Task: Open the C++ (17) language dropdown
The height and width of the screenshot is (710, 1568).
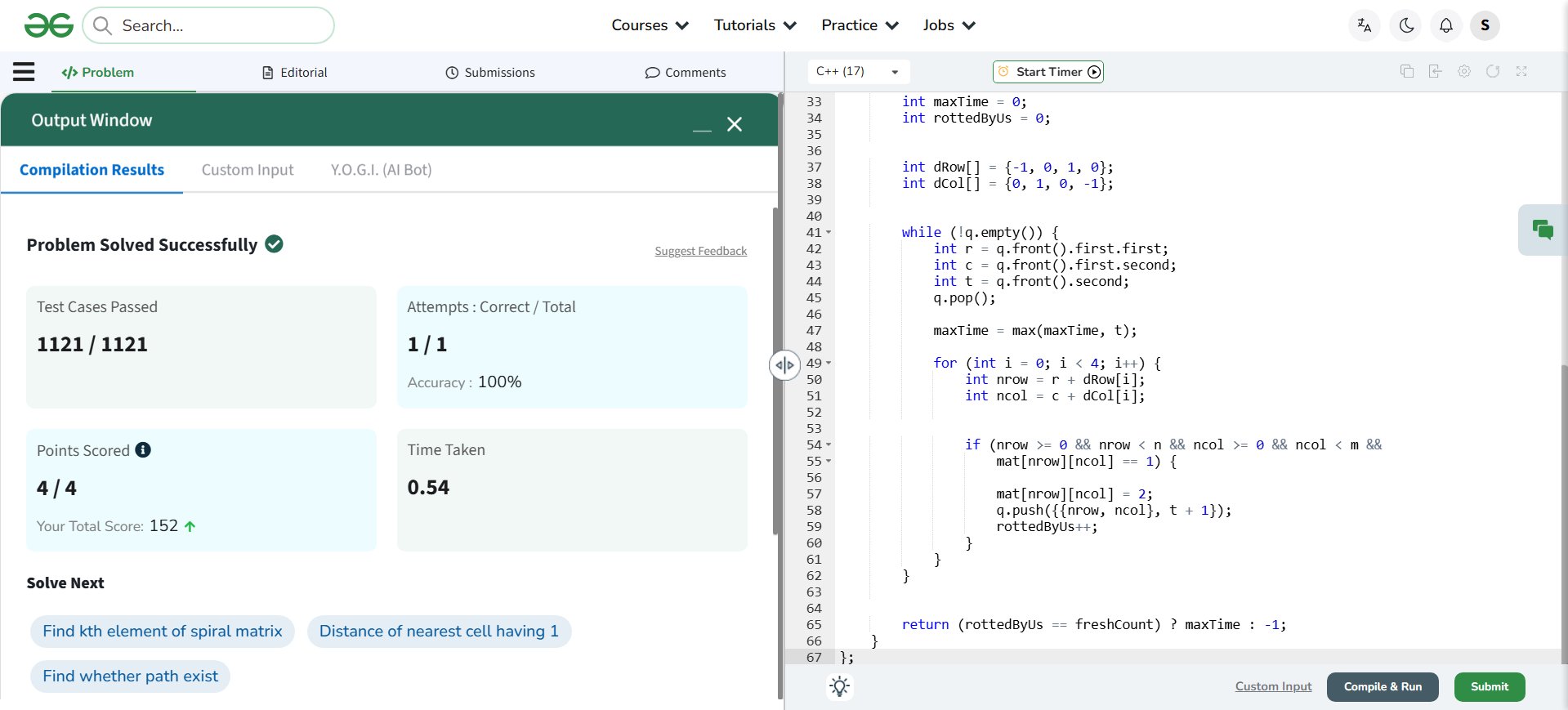Action: pos(857,72)
